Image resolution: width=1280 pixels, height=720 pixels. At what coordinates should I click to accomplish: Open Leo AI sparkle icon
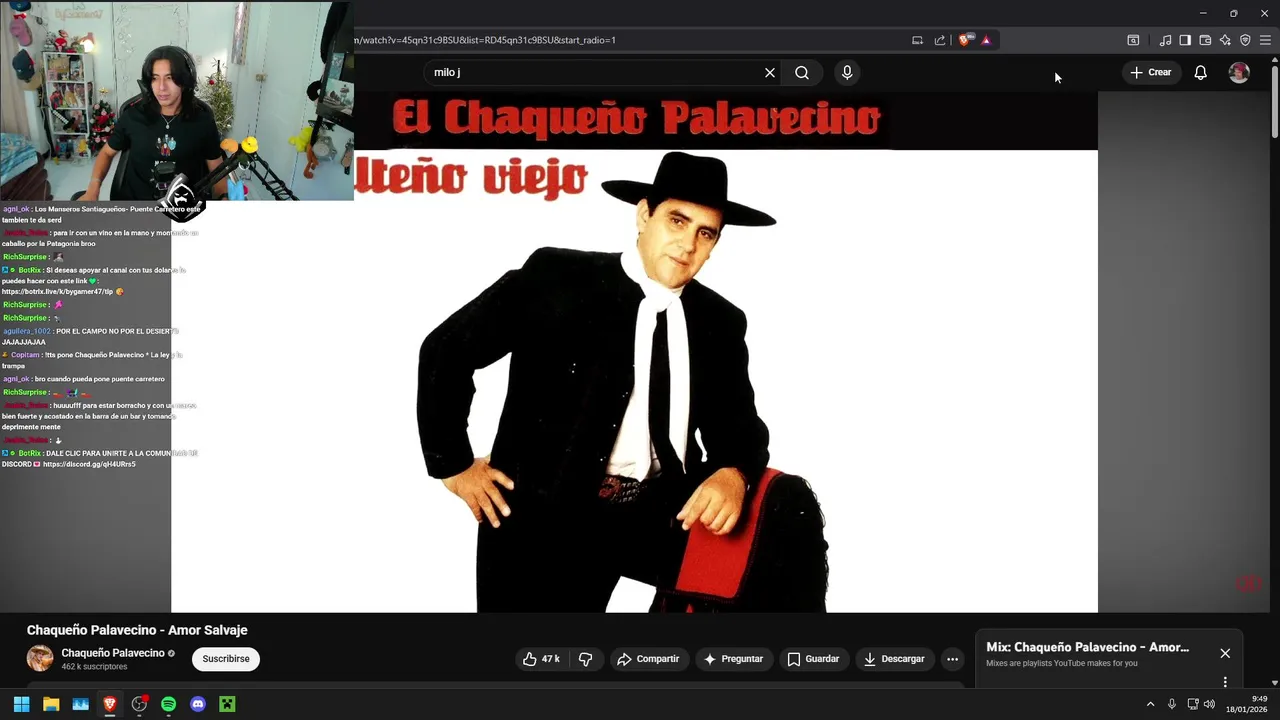tap(1225, 40)
